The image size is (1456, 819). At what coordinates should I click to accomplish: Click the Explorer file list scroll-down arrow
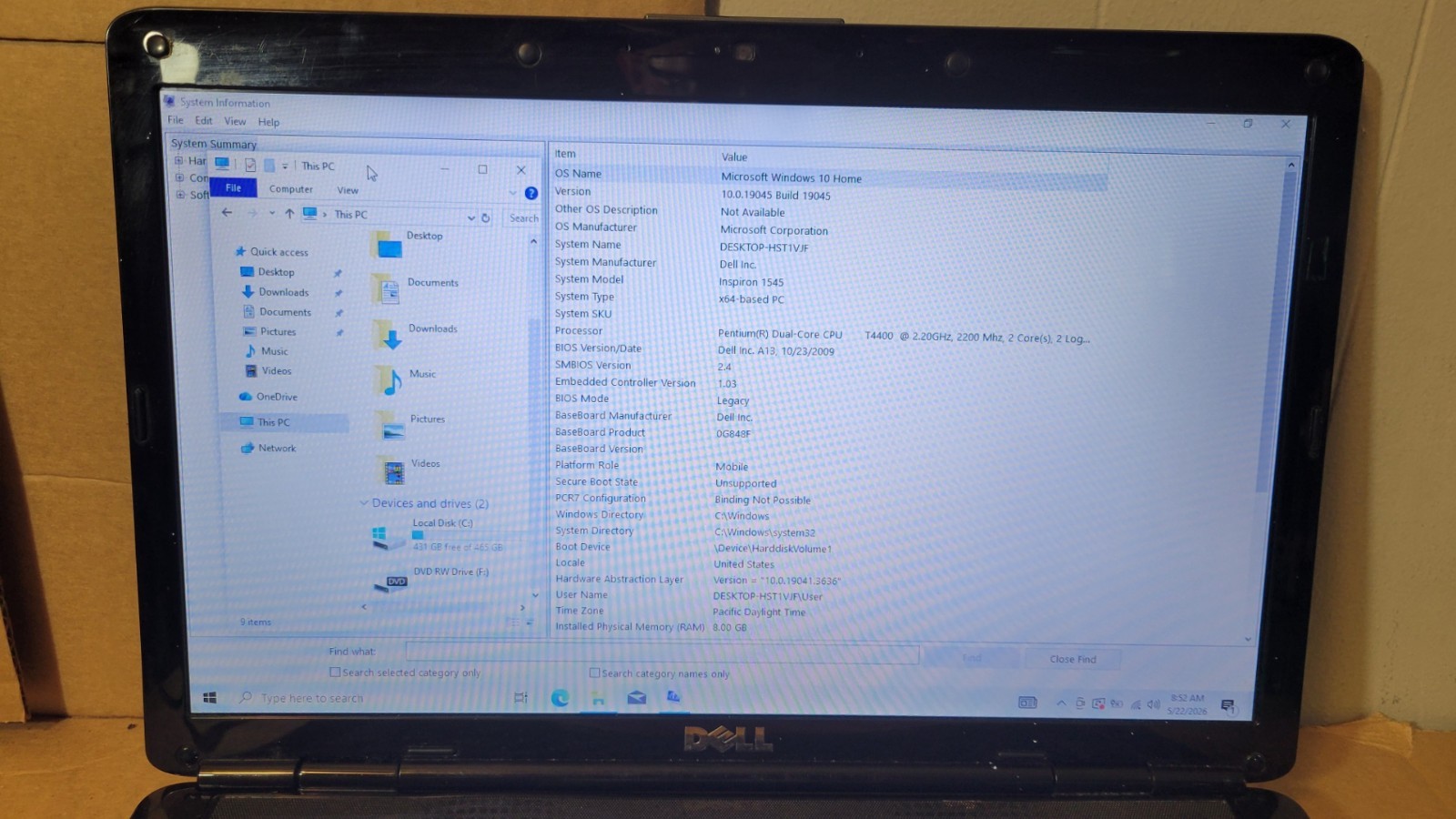click(535, 595)
